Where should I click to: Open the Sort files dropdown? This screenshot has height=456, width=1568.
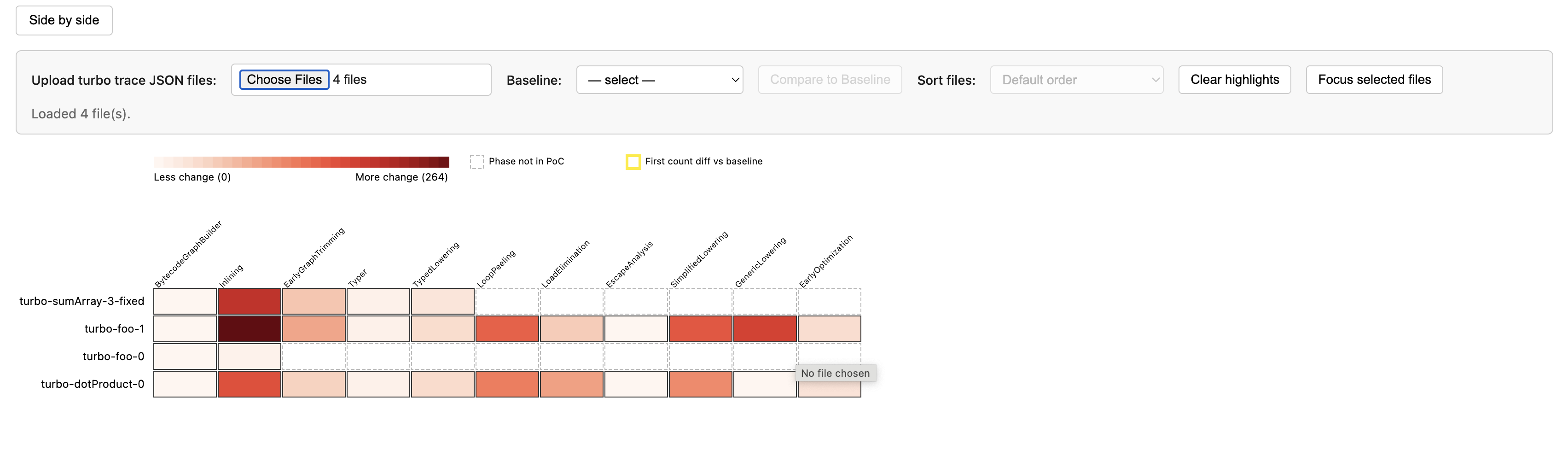[1077, 80]
